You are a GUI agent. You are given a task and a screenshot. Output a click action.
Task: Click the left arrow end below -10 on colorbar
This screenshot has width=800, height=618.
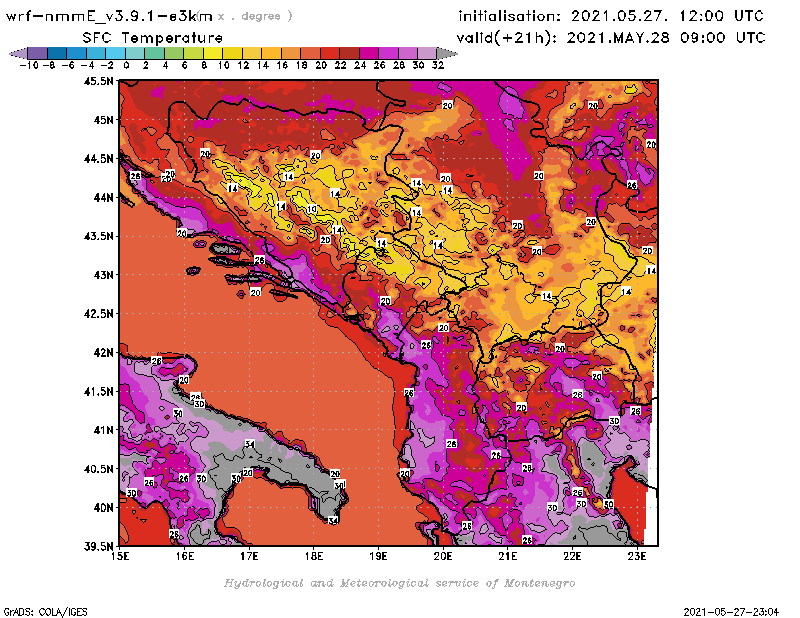[x=18, y=53]
